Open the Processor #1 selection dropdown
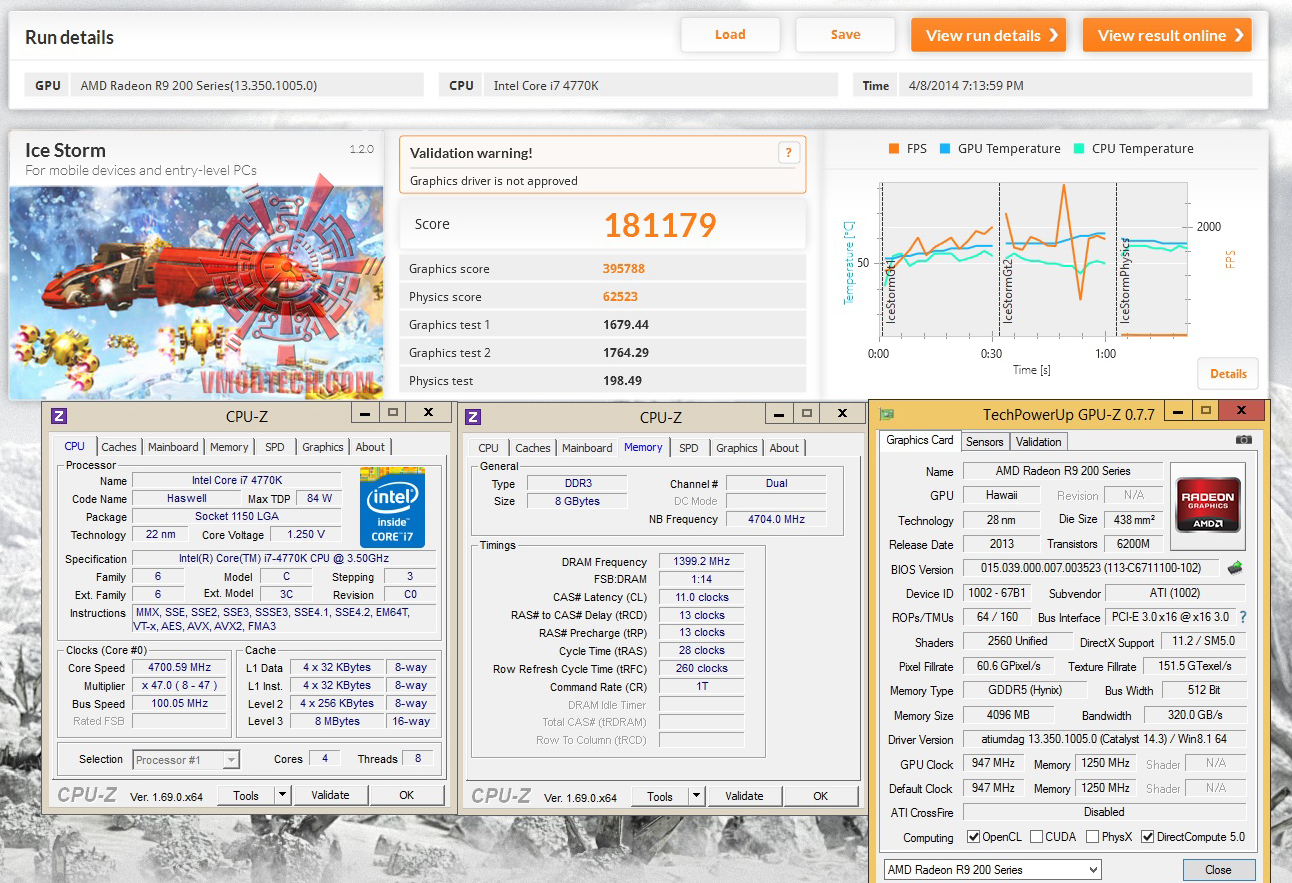Image resolution: width=1292 pixels, height=883 pixels. 187,760
